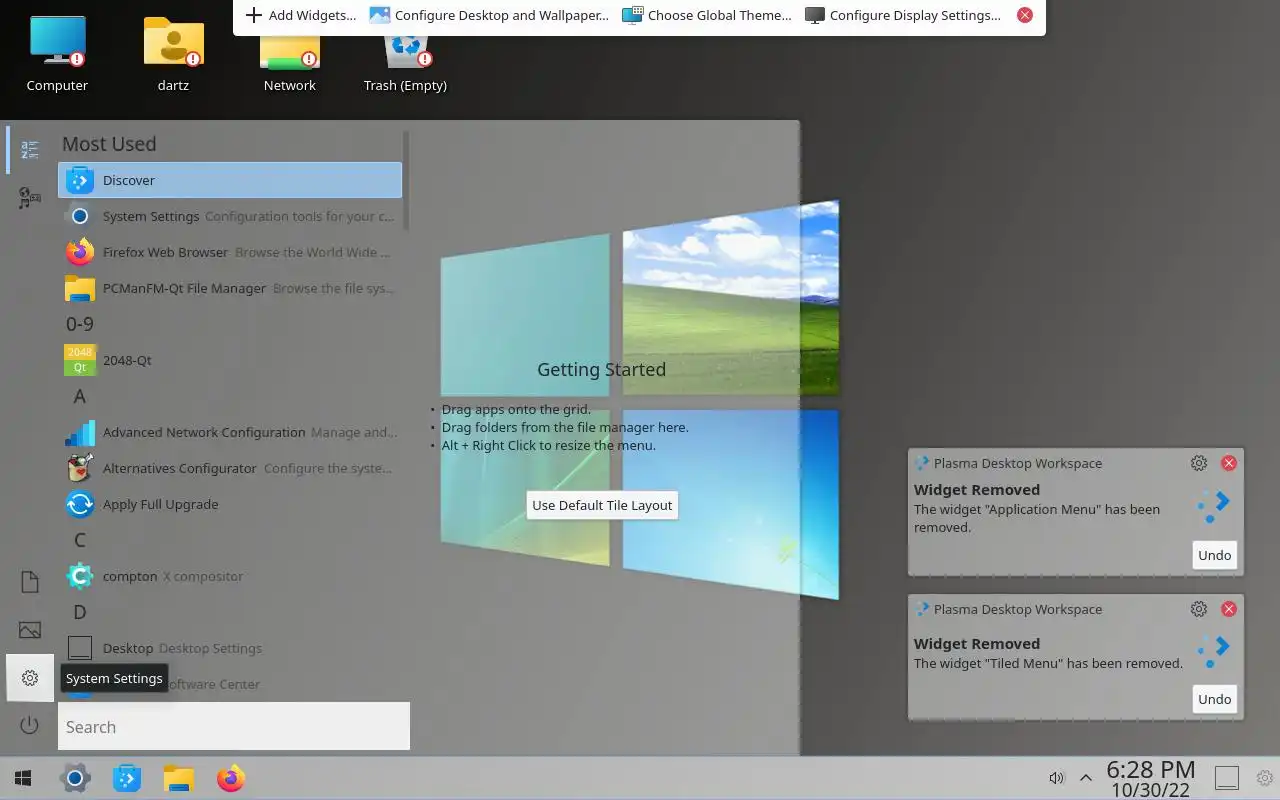
Task: Jump to the D section header
Action: coord(80,612)
